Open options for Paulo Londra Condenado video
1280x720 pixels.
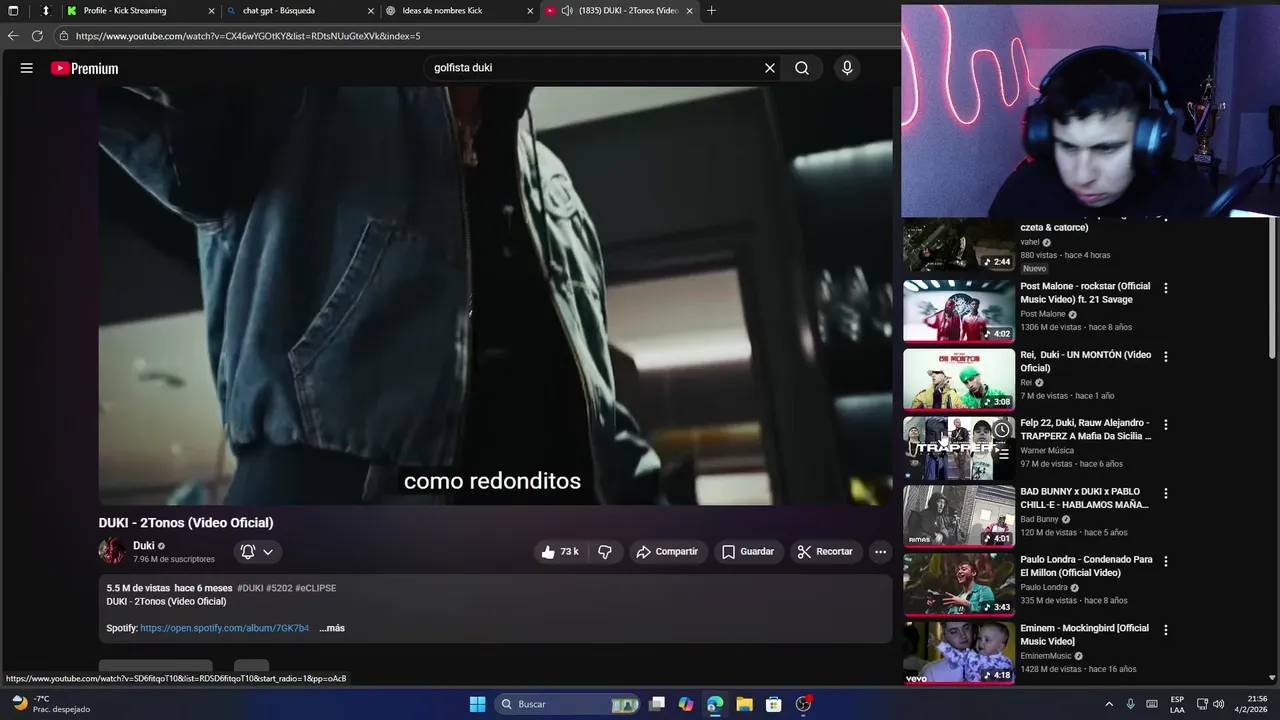click(x=1165, y=561)
